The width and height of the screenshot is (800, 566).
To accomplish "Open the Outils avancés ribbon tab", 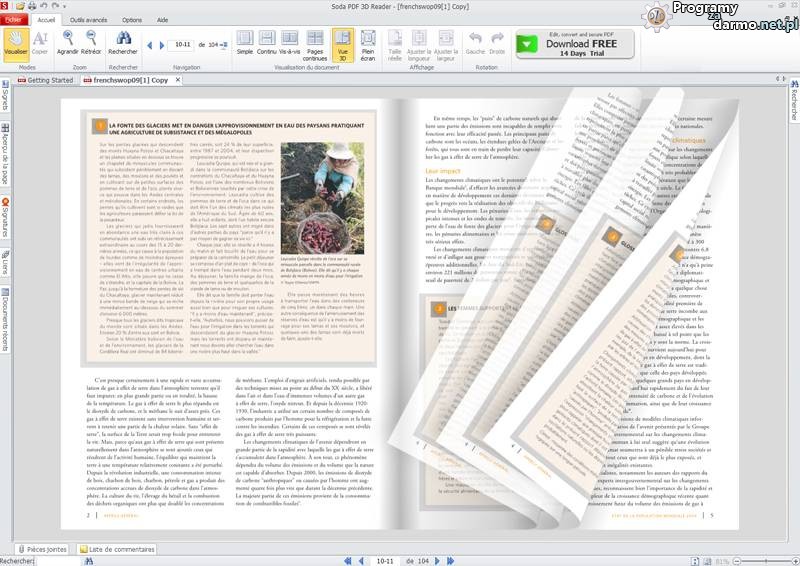I will [x=88, y=20].
